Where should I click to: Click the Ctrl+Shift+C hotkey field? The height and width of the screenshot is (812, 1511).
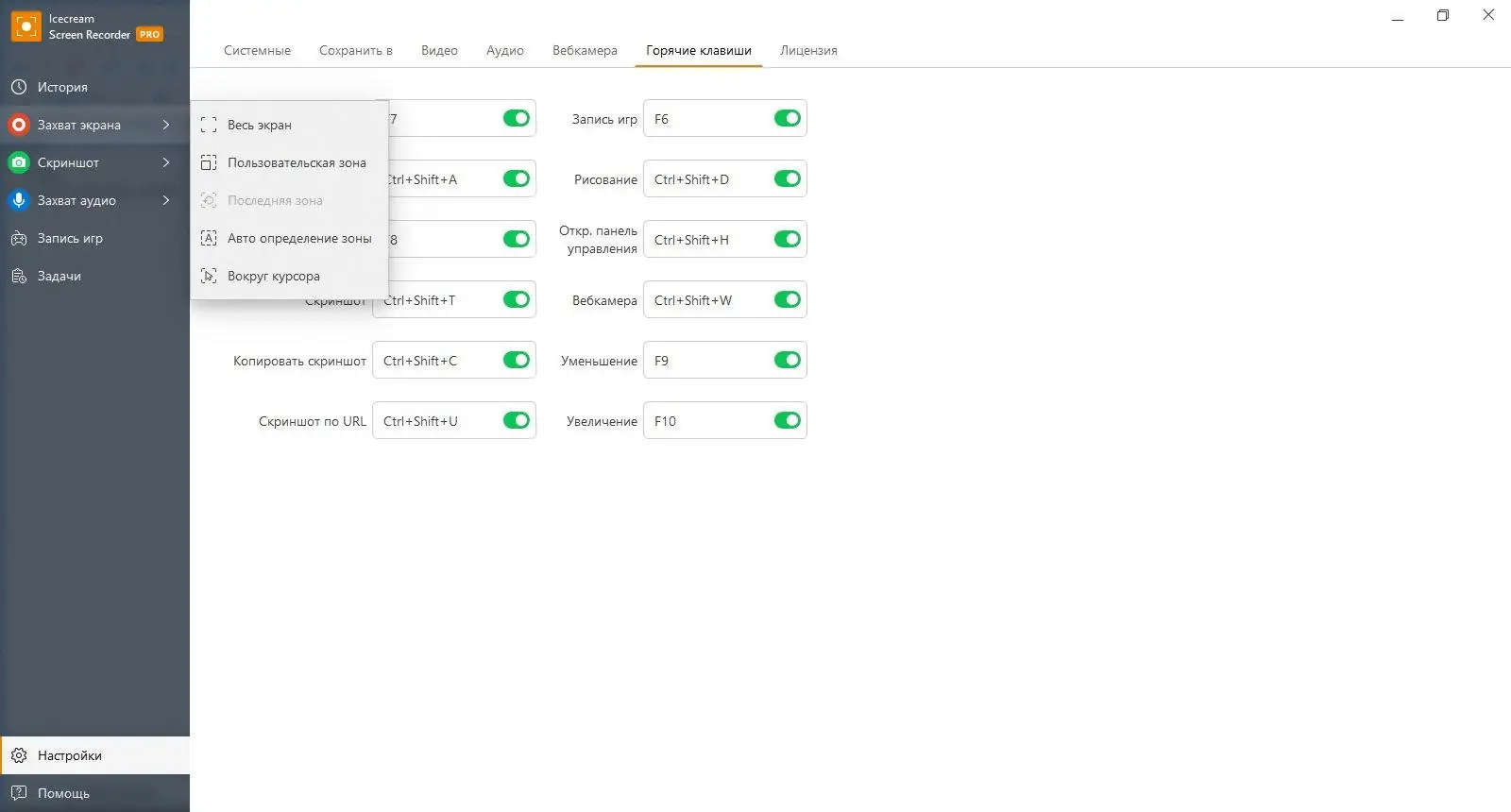point(454,360)
